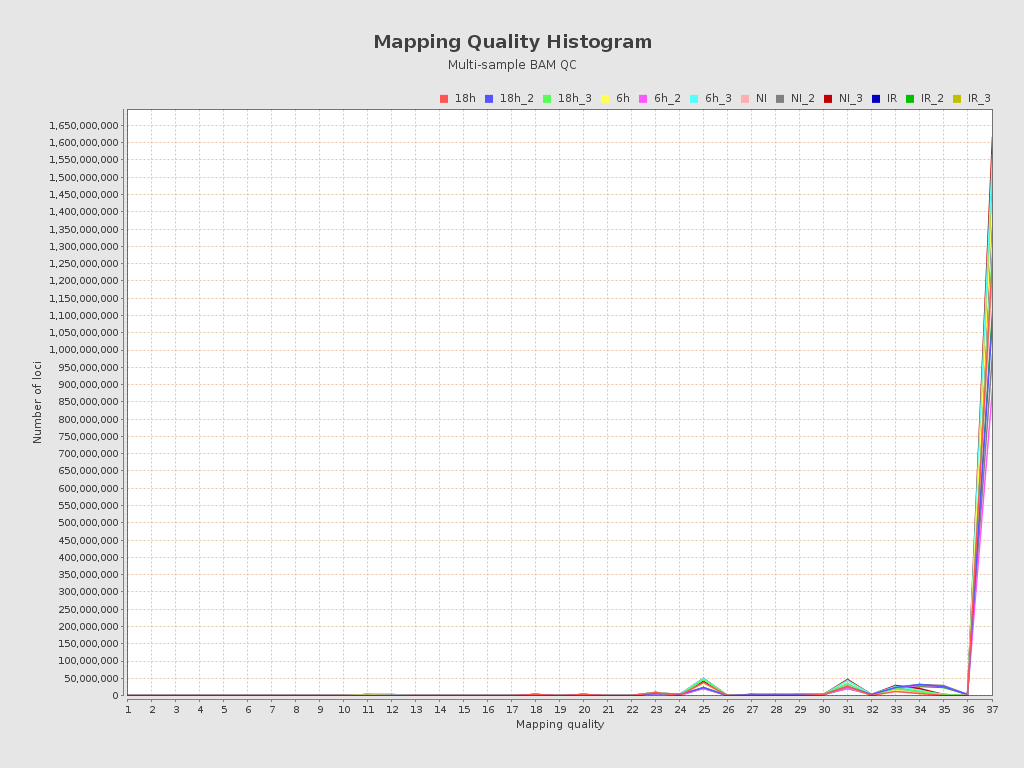Viewport: 1024px width, 768px height.
Task: Click the Mapping Quality Histogram title
Action: click(512, 42)
